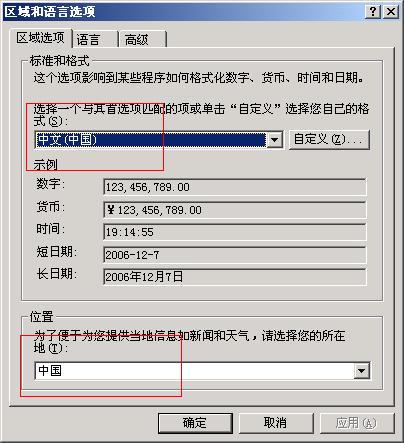Click the 应用(A) button
404x443 pixels.
pyautogui.click(x=357, y=423)
